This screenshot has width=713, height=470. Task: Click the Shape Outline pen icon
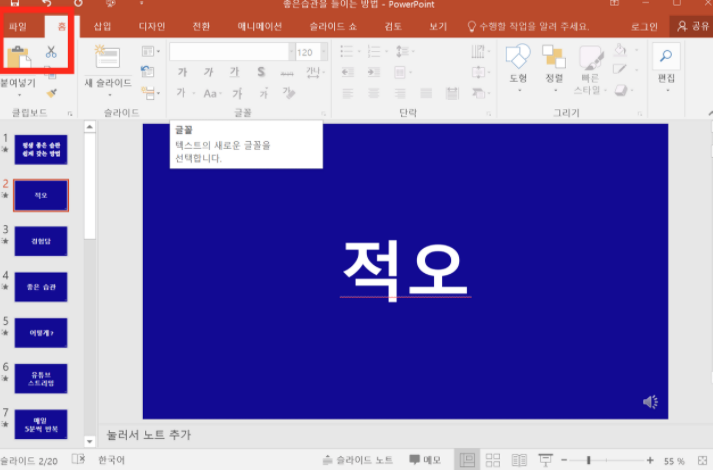pos(620,69)
